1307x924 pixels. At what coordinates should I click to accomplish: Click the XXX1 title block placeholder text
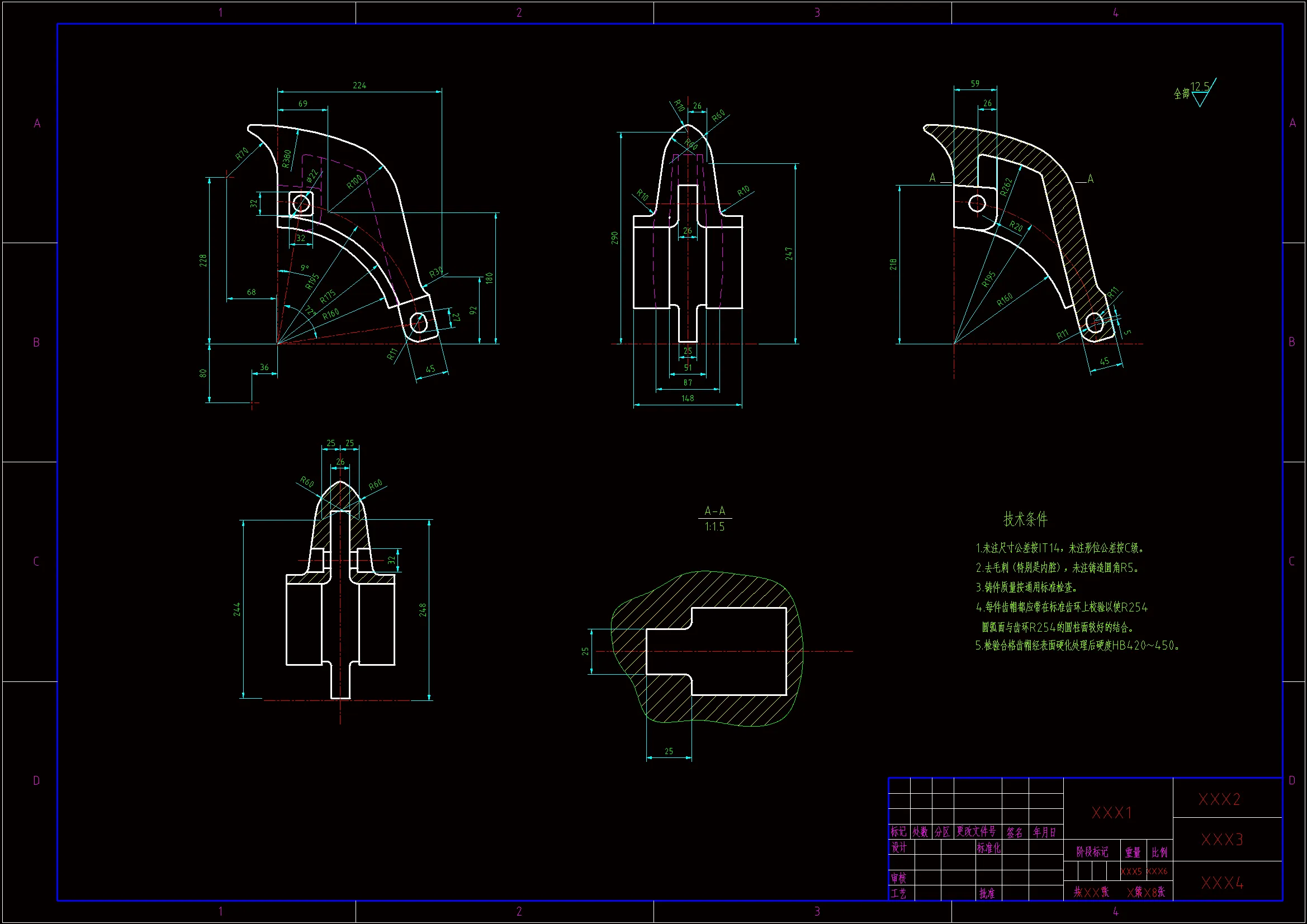click(x=1111, y=812)
